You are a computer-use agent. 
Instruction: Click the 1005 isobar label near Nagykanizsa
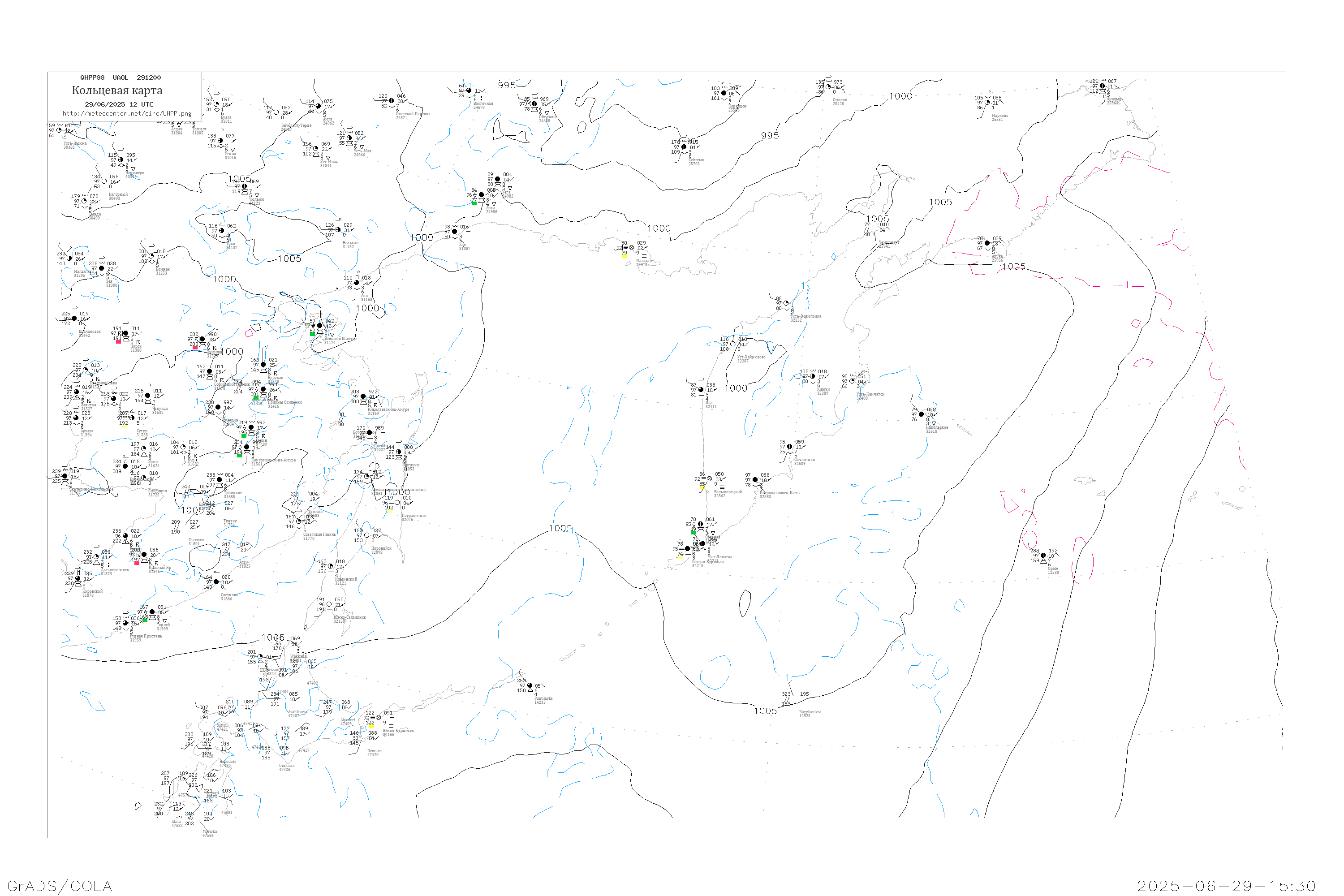point(765,711)
